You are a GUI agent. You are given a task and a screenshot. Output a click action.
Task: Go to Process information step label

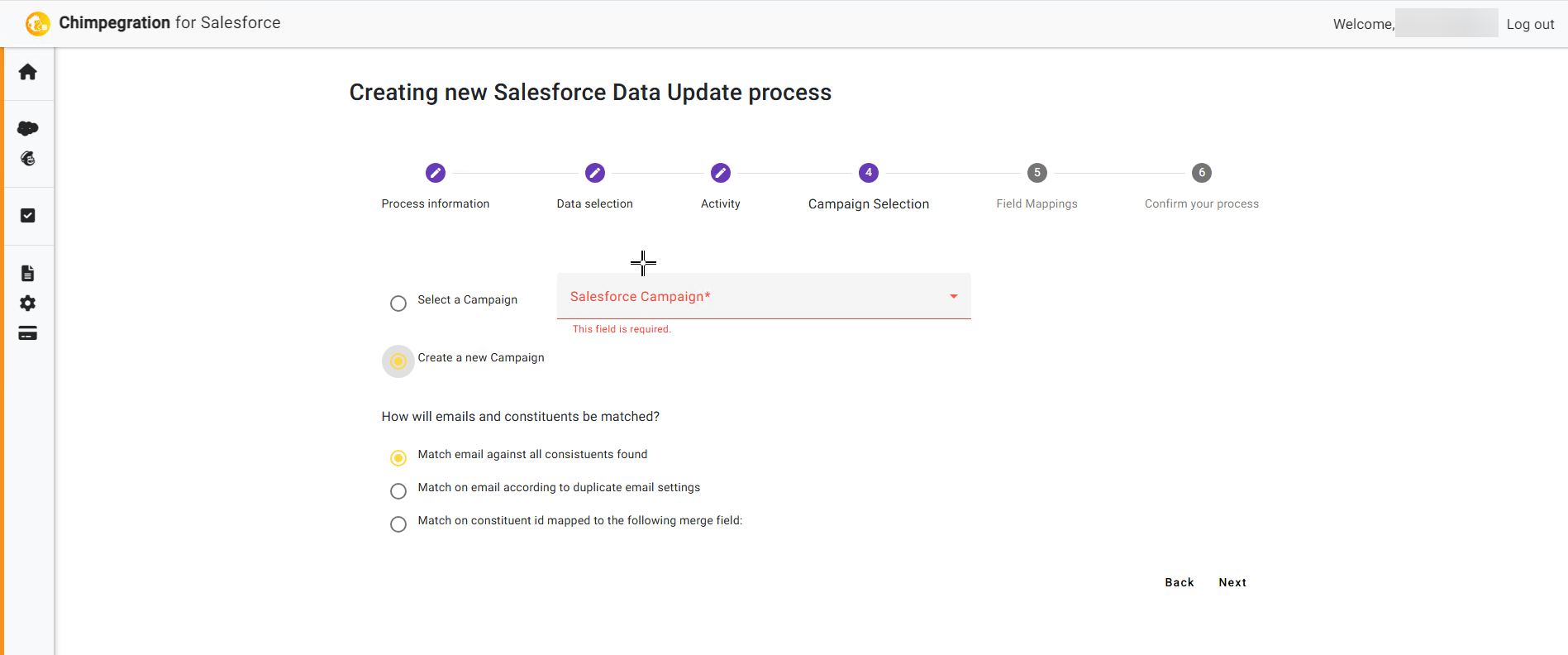(436, 203)
